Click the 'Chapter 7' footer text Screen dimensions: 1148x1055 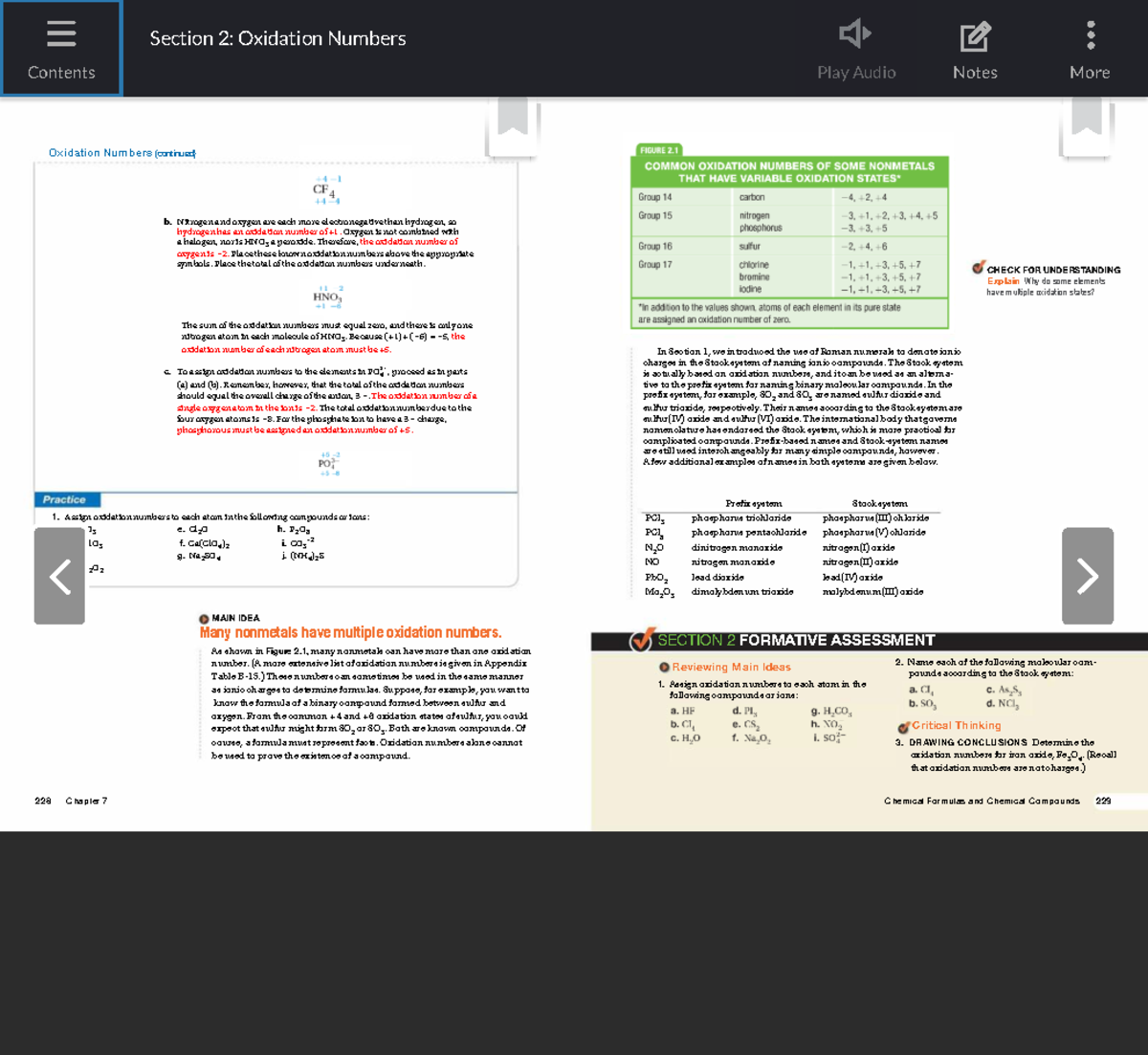[86, 802]
